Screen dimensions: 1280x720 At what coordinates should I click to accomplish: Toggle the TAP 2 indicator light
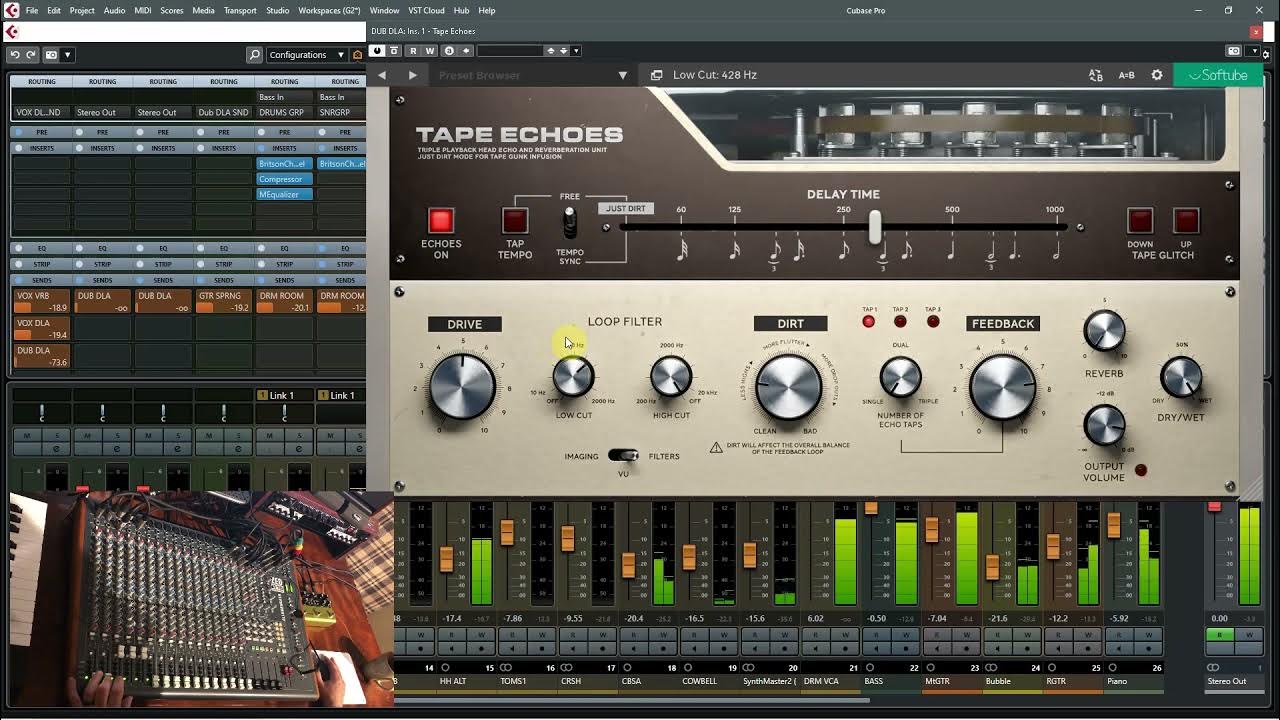[x=900, y=321]
